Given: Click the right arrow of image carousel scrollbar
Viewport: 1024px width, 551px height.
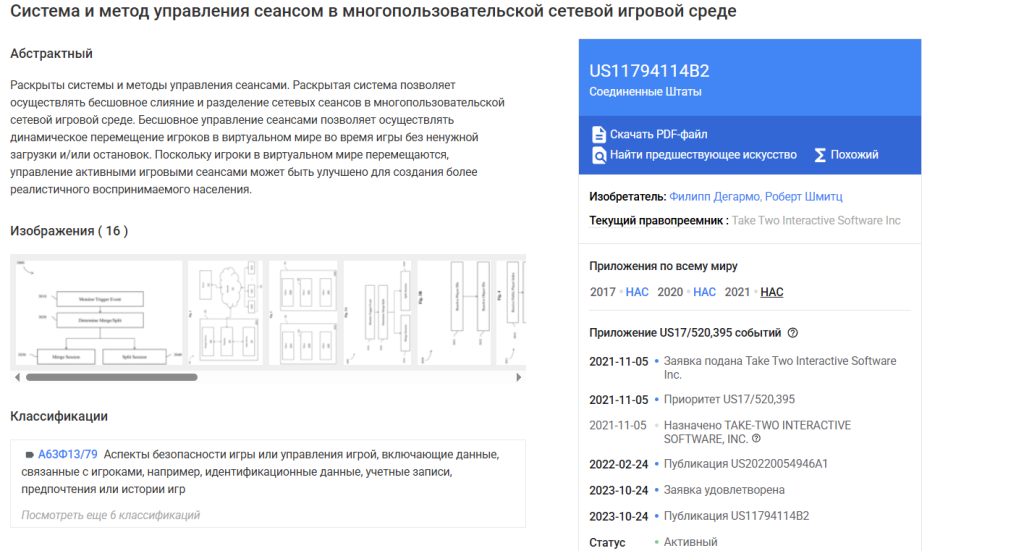Looking at the screenshot, I should tap(518, 377).
